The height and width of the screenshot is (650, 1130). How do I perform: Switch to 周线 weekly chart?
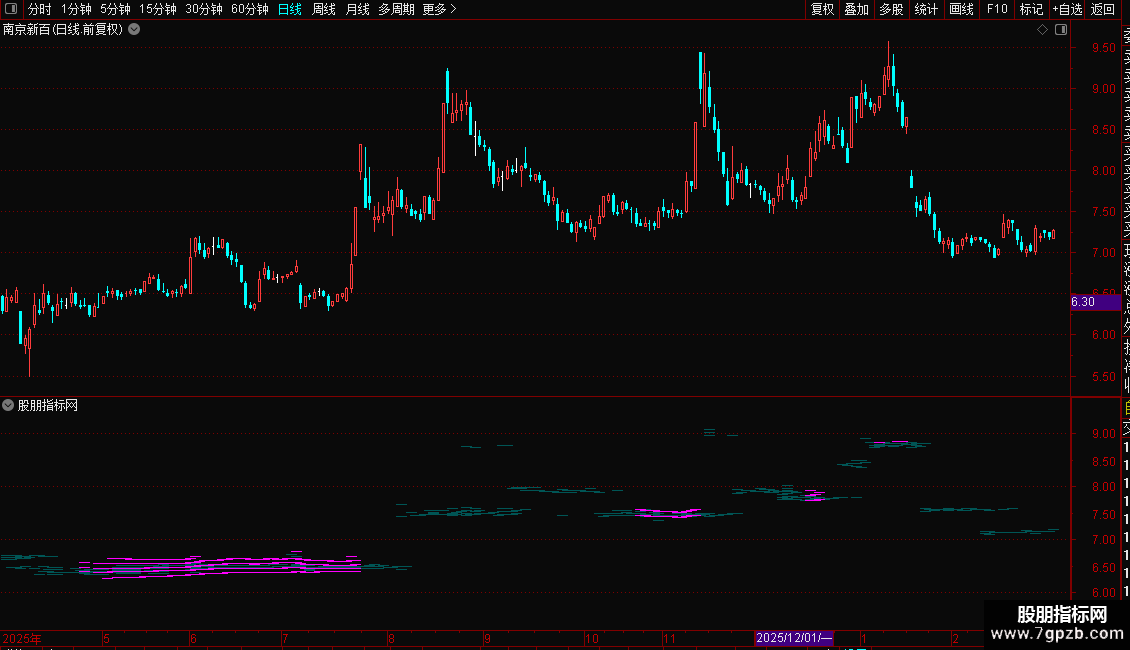point(324,9)
